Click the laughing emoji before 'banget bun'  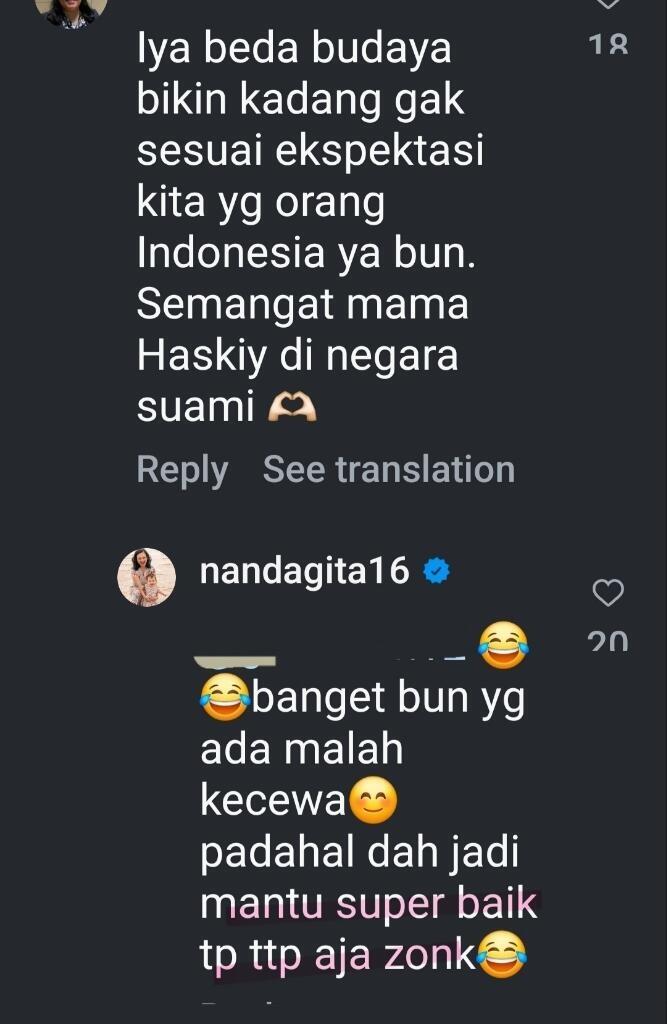223,697
